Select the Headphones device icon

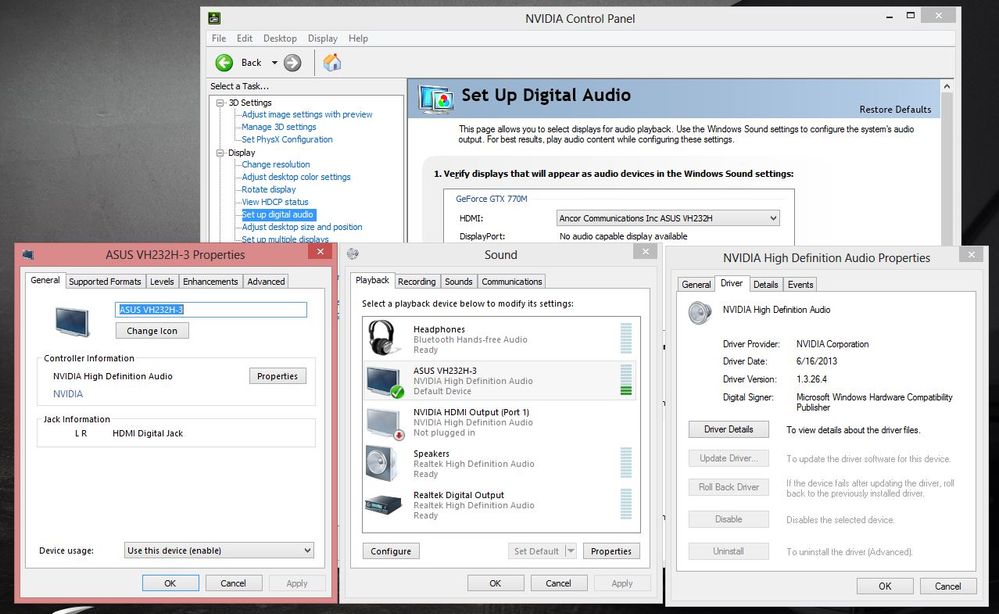pos(384,338)
